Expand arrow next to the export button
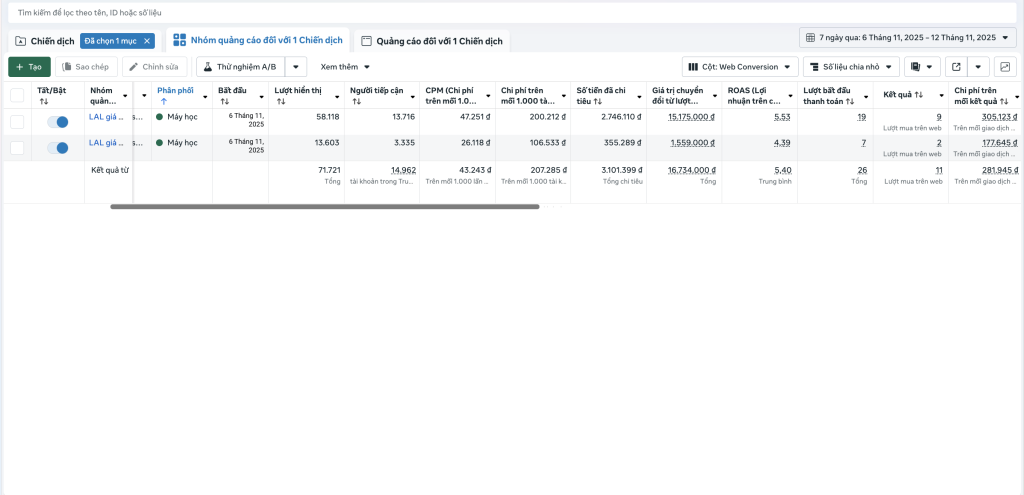 [979, 67]
